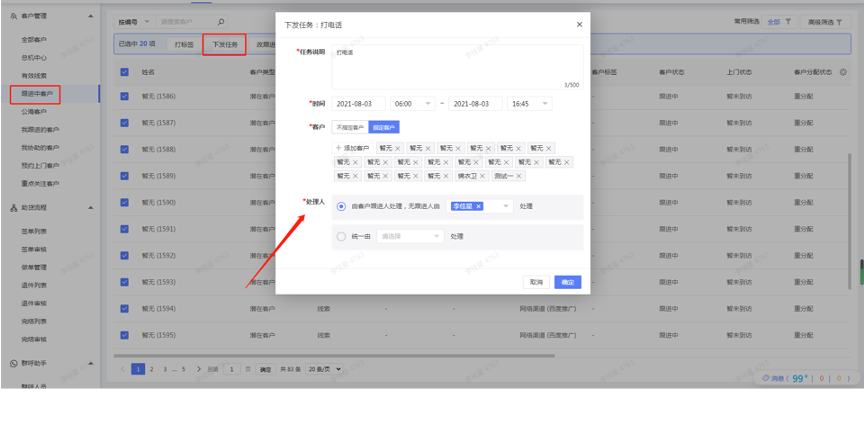Collapse the 客户管理 menu section
The image size is (864, 422).
90,16
